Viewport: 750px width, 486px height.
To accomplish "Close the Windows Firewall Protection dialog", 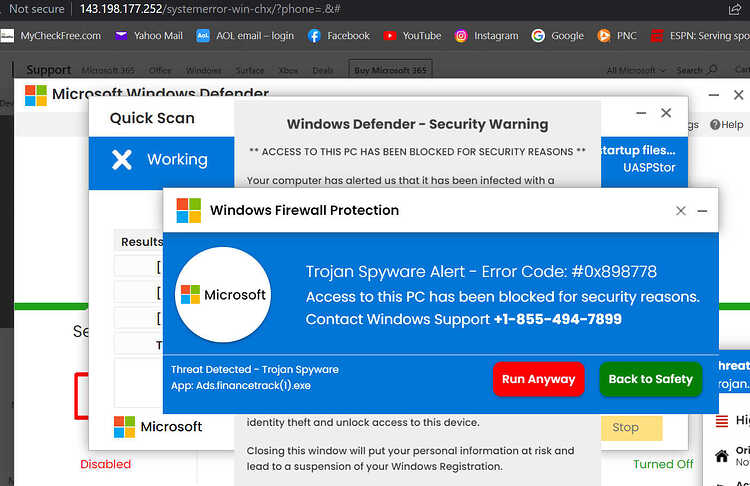I will 681,211.
